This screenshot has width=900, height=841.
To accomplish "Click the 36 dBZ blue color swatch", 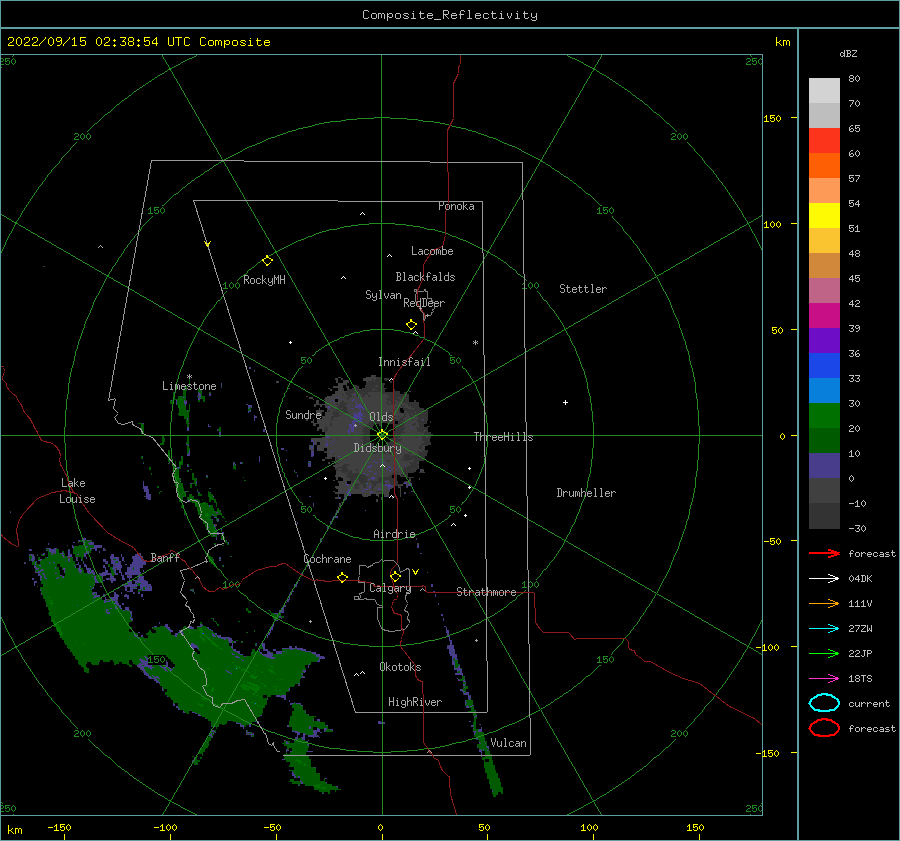I will (824, 366).
